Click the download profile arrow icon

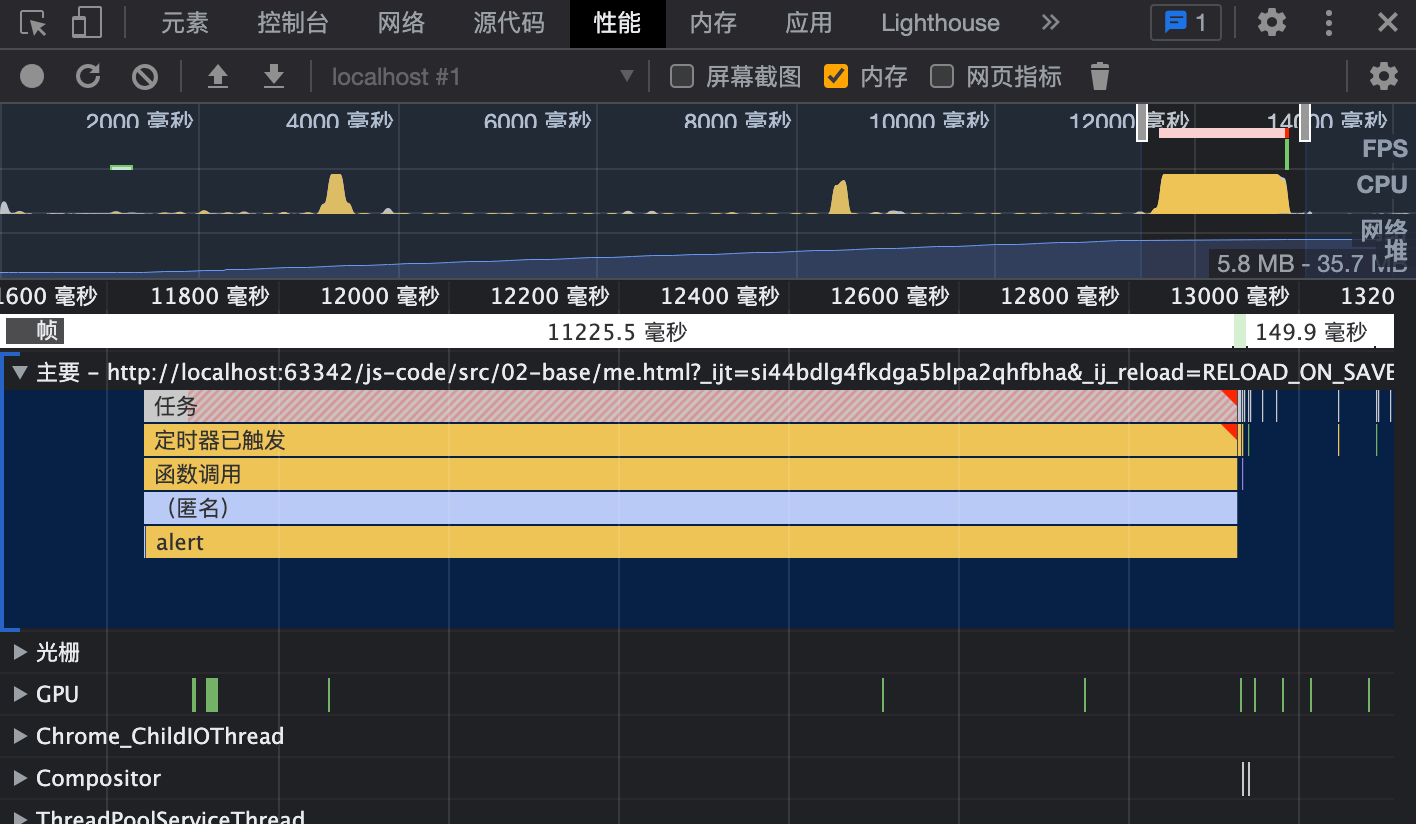(273, 76)
